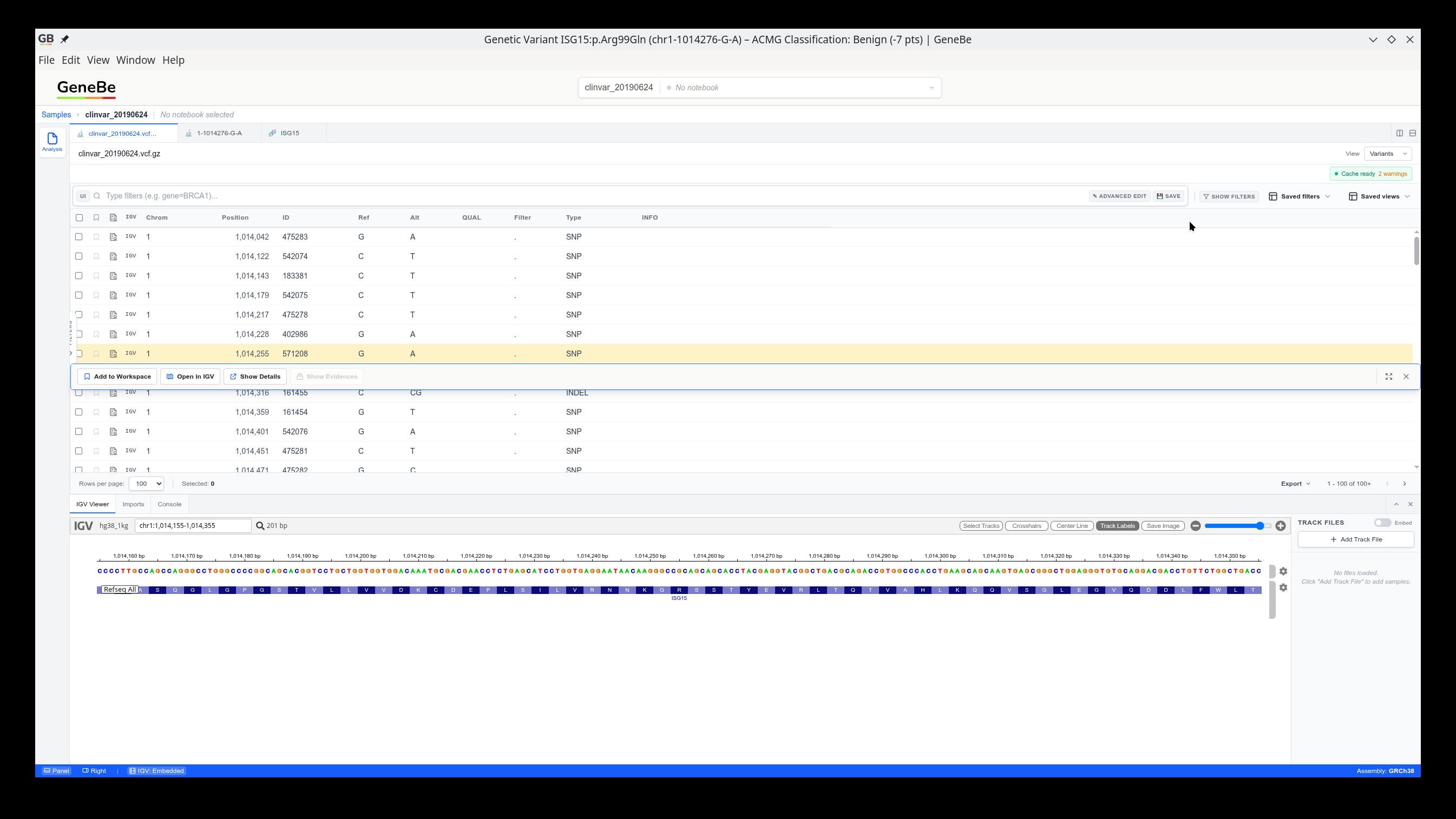This screenshot has height=819, width=1456.
Task: Toggle the Embed switch
Action: [1382, 523]
